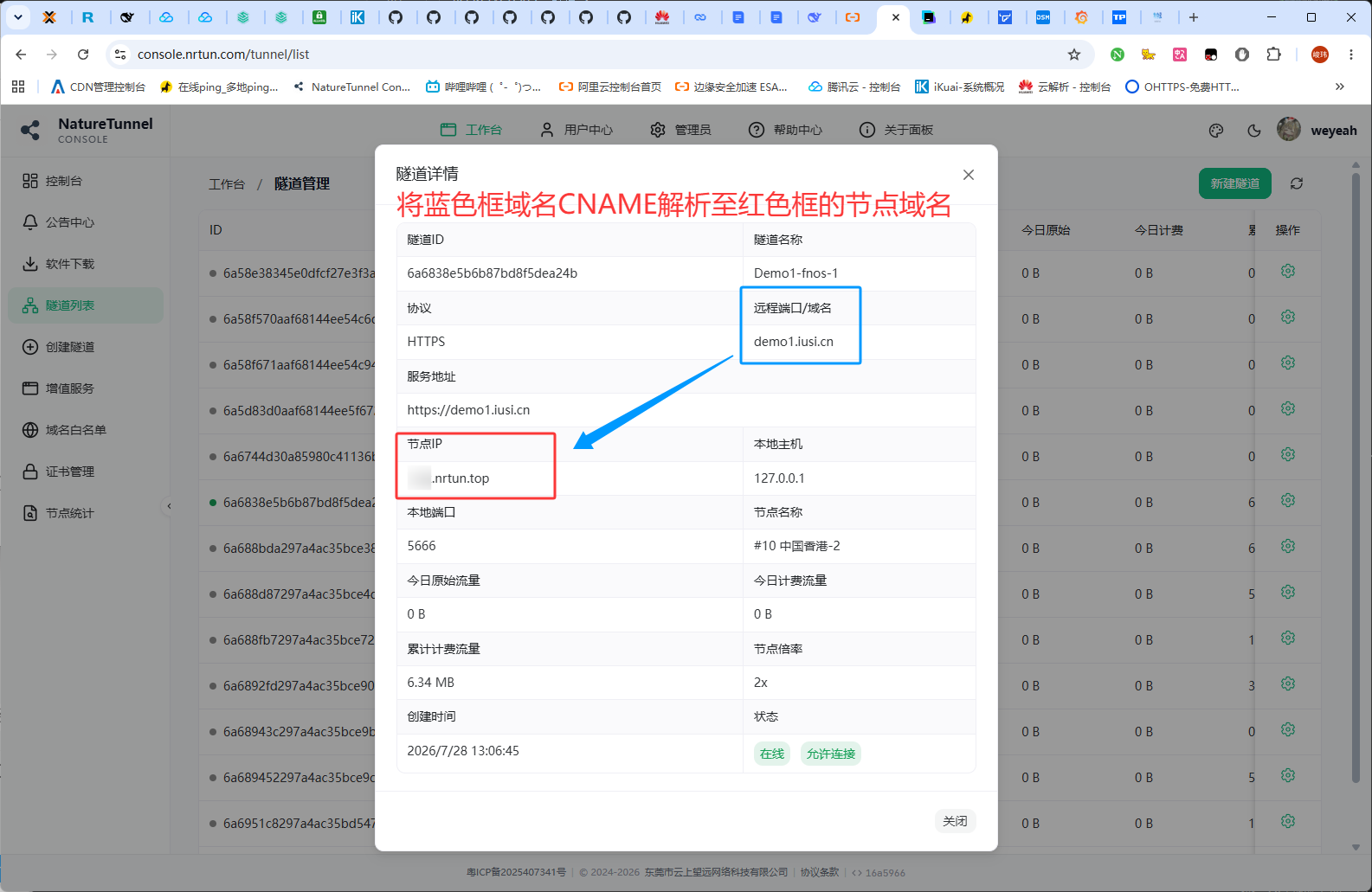Select 公告中心 in the sidebar
Screen dimensions: 1372x892
click(85, 222)
